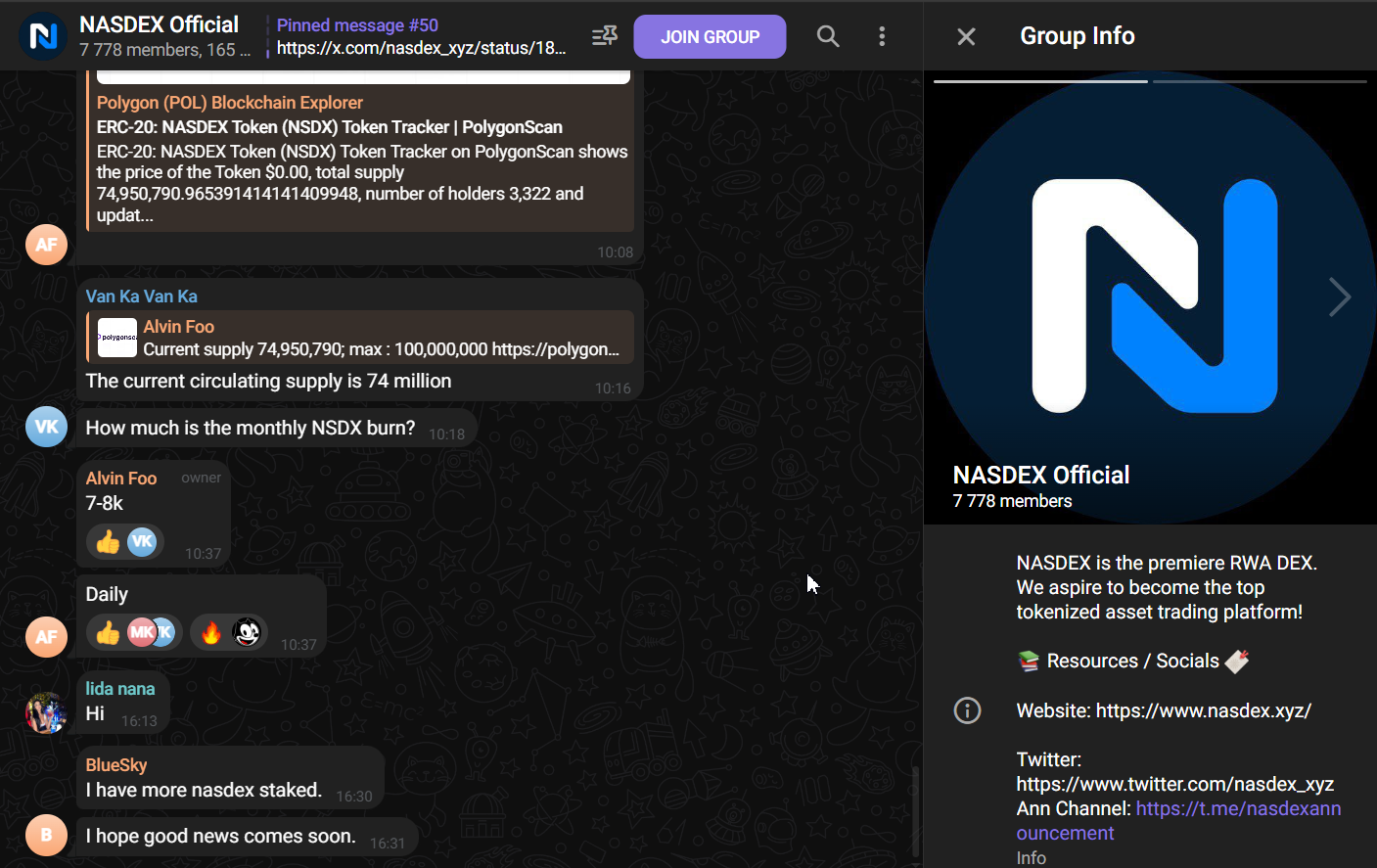Close the Group Info panel
Viewport: 1377px width, 868px height.
point(966,36)
